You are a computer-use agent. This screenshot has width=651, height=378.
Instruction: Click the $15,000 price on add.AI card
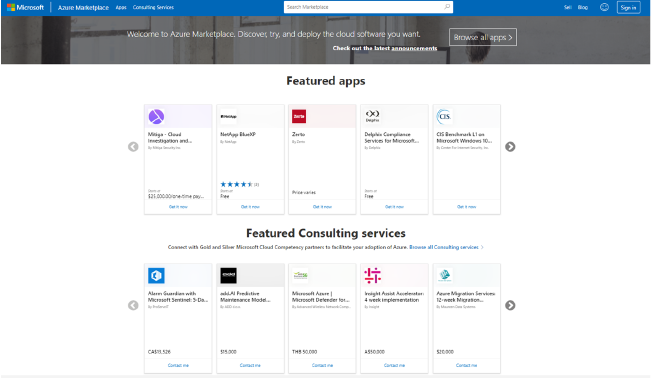click(x=228, y=352)
